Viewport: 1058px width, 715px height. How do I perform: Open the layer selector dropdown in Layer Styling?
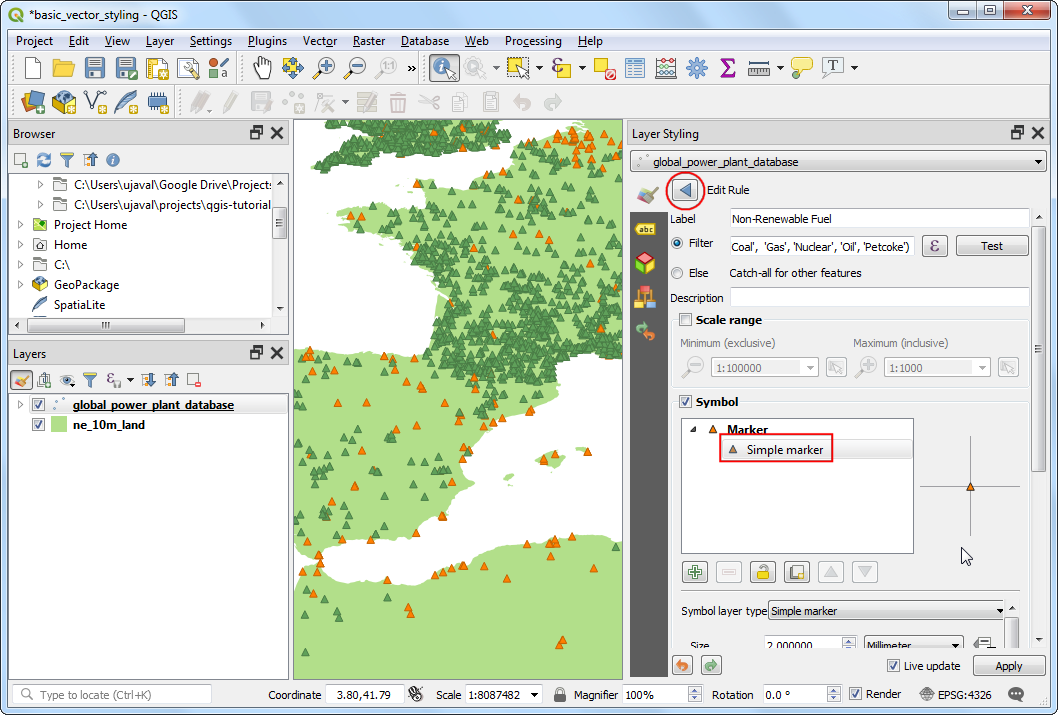tap(838, 161)
